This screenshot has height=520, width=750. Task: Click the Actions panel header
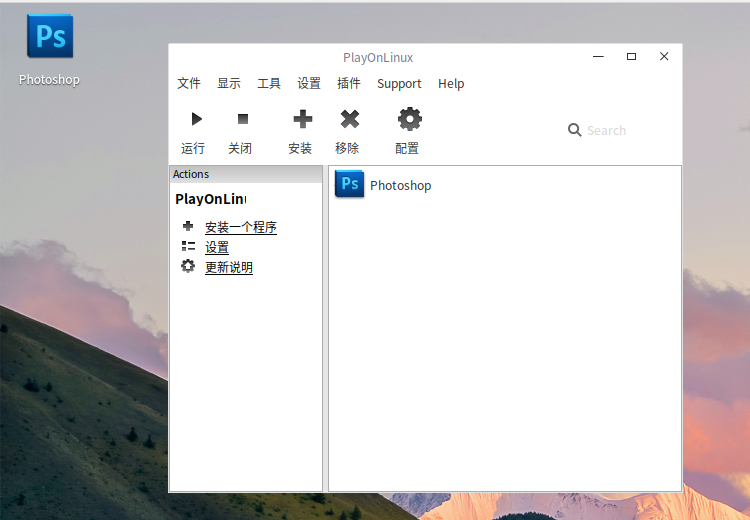246,174
